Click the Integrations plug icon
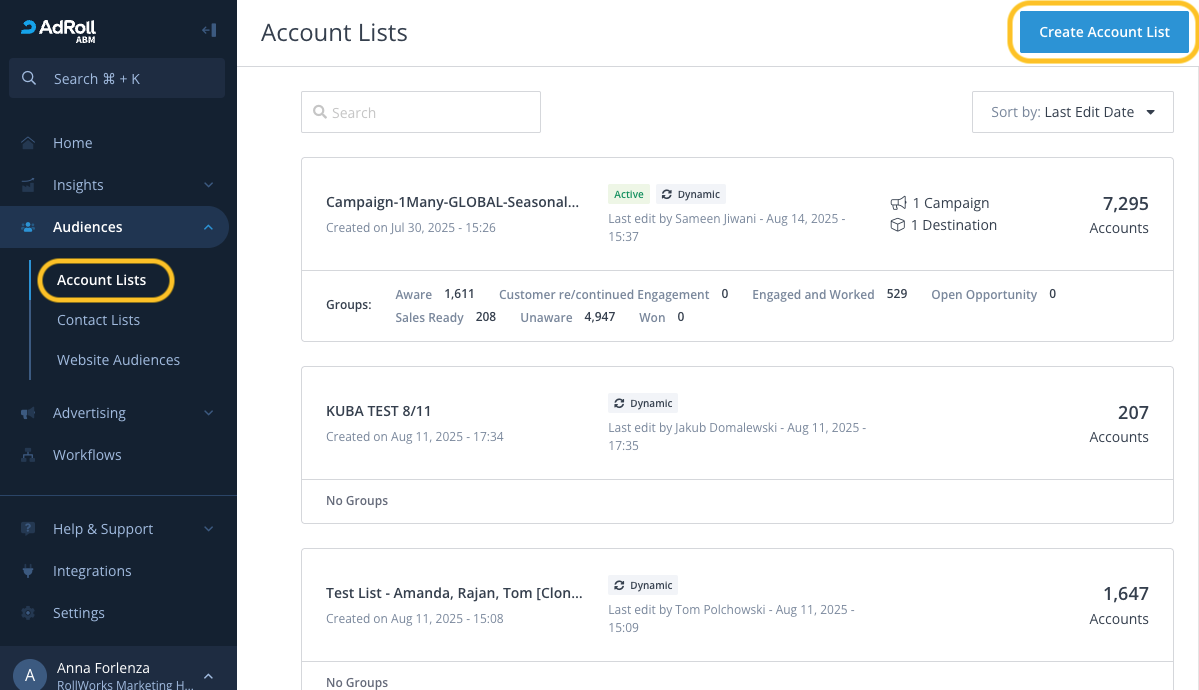This screenshot has height=690, width=1199. point(28,571)
